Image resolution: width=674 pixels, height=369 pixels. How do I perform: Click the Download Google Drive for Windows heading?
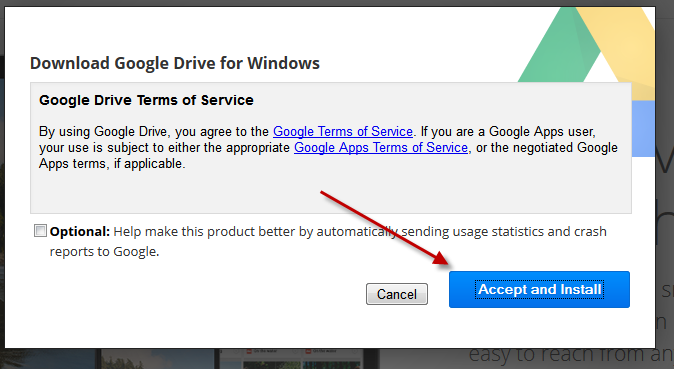click(x=175, y=63)
